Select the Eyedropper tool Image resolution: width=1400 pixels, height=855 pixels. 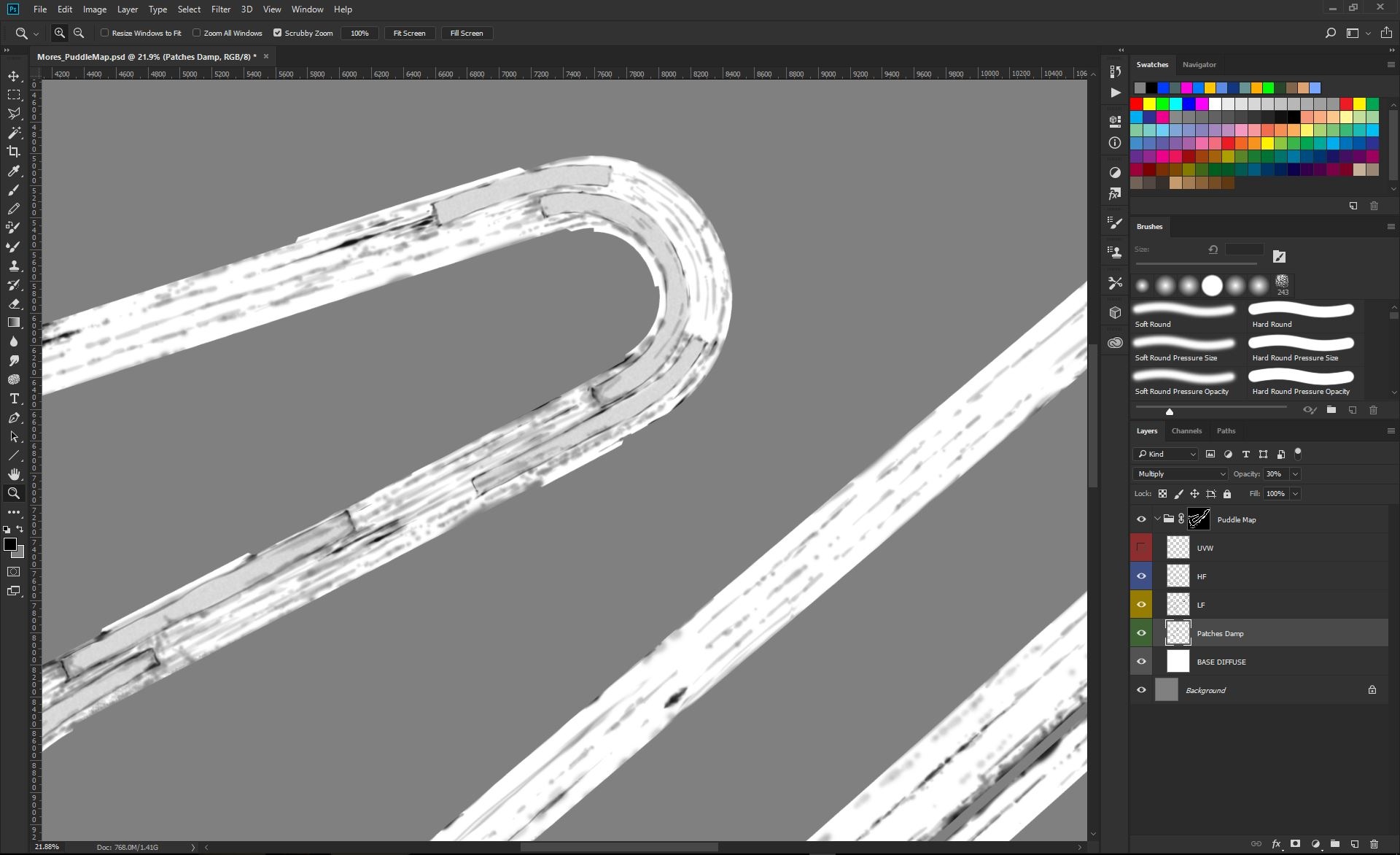(14, 171)
